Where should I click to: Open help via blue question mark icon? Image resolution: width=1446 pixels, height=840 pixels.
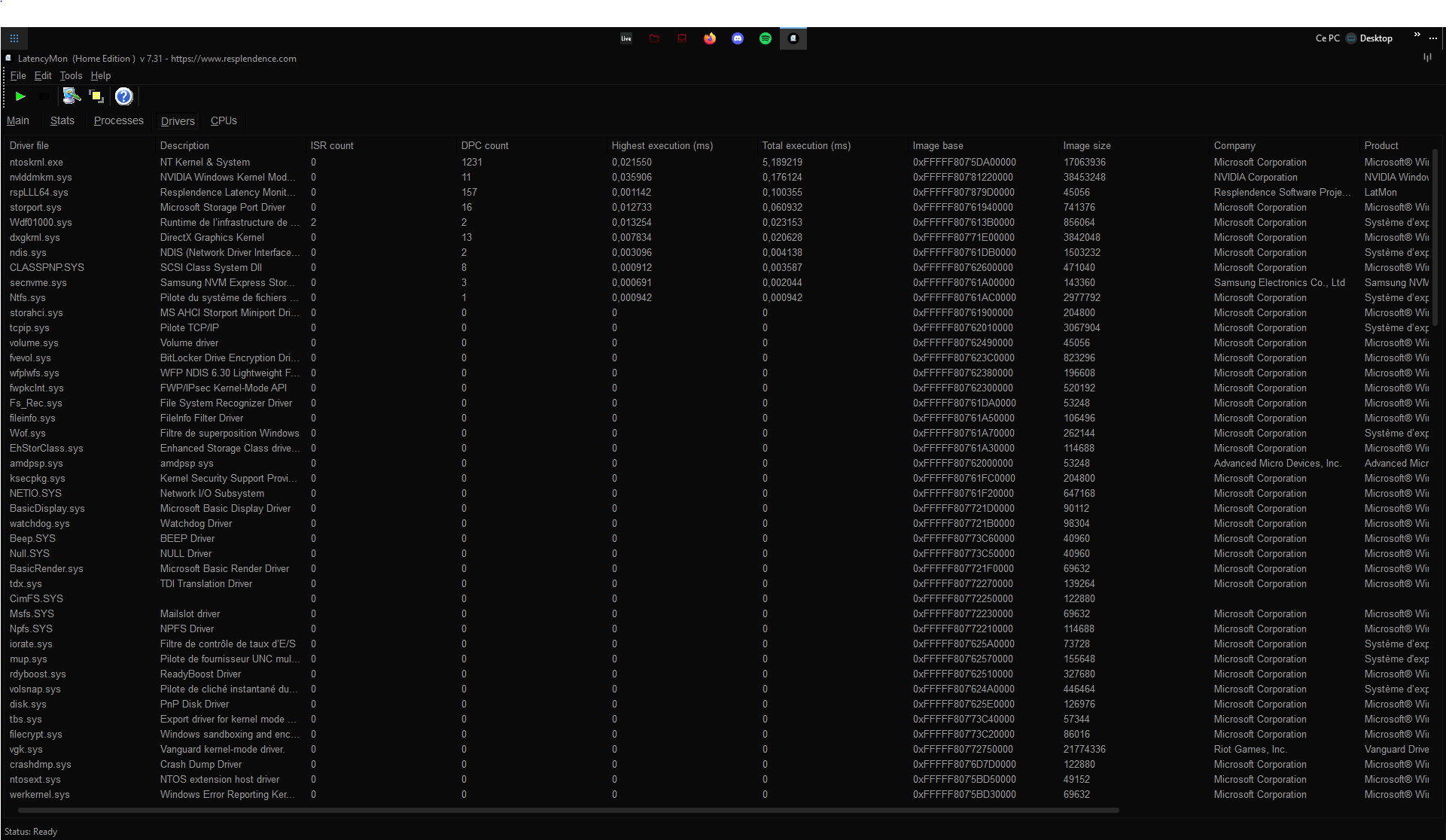(123, 96)
